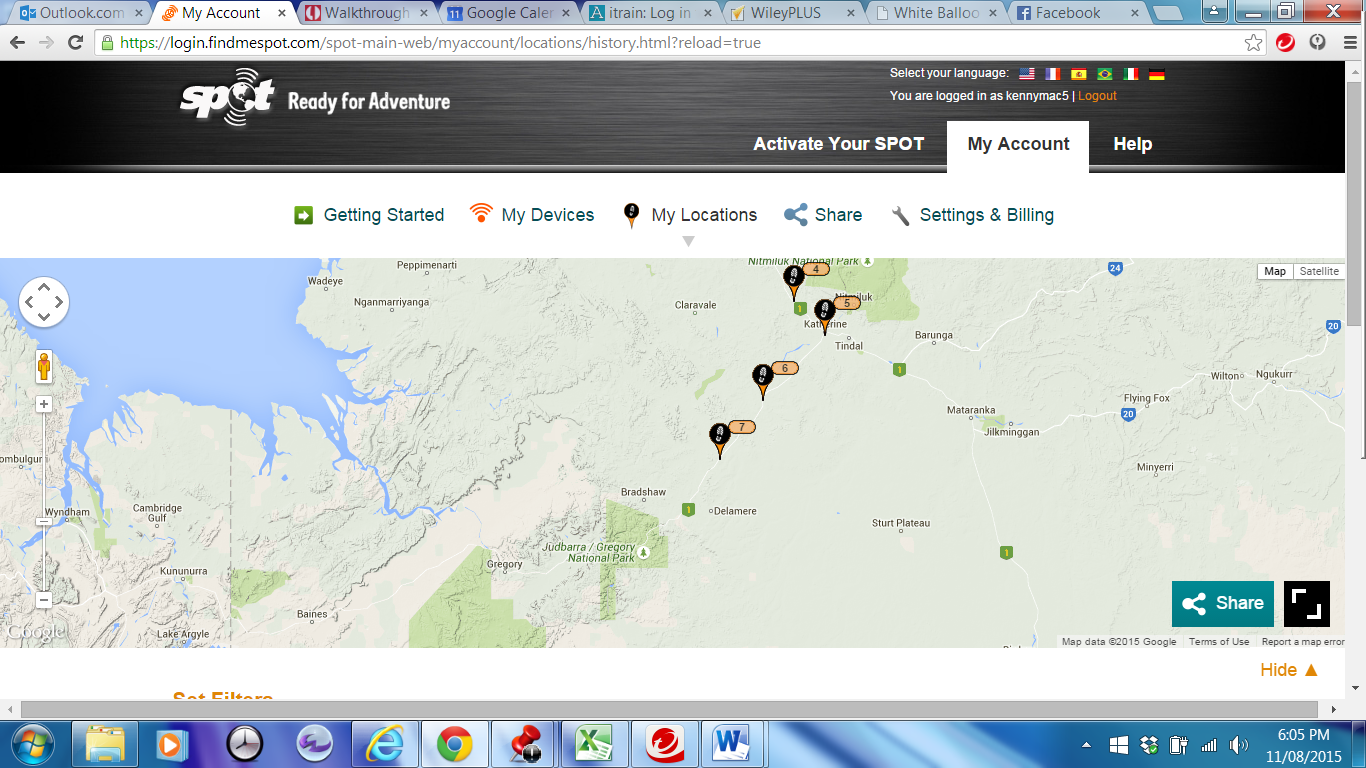This screenshot has height=768, width=1366.
Task: Zoom out with the map minus button
Action: (x=44, y=600)
